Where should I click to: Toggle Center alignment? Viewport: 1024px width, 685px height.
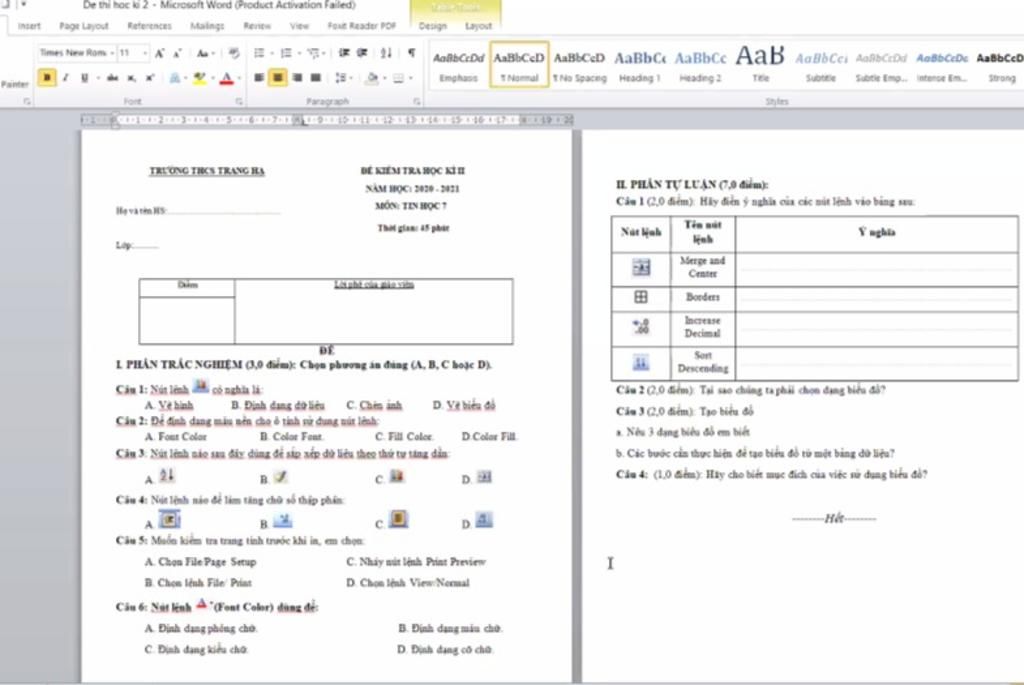(278, 78)
